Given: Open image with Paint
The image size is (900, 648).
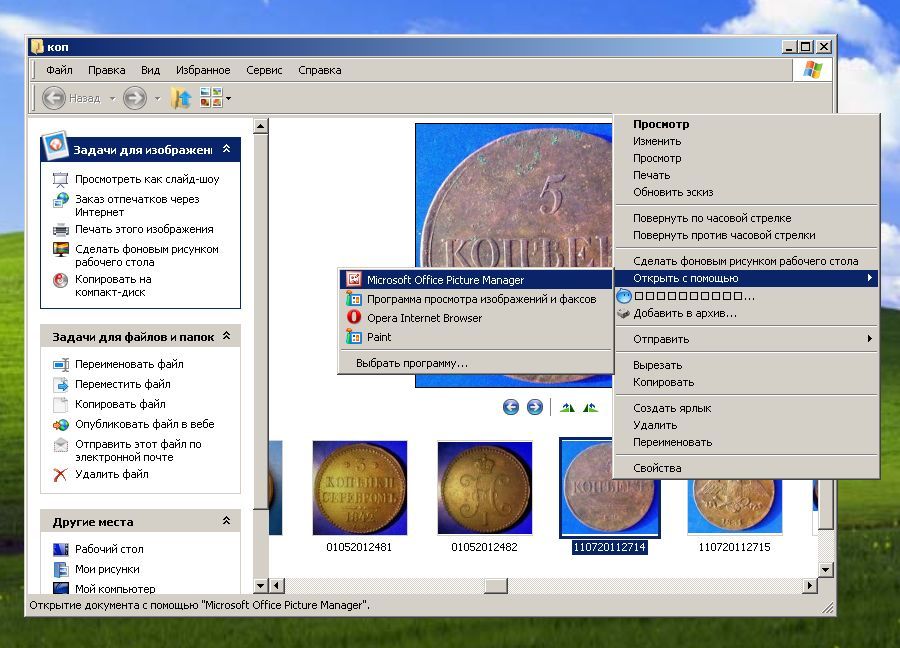Looking at the screenshot, I should point(378,337).
